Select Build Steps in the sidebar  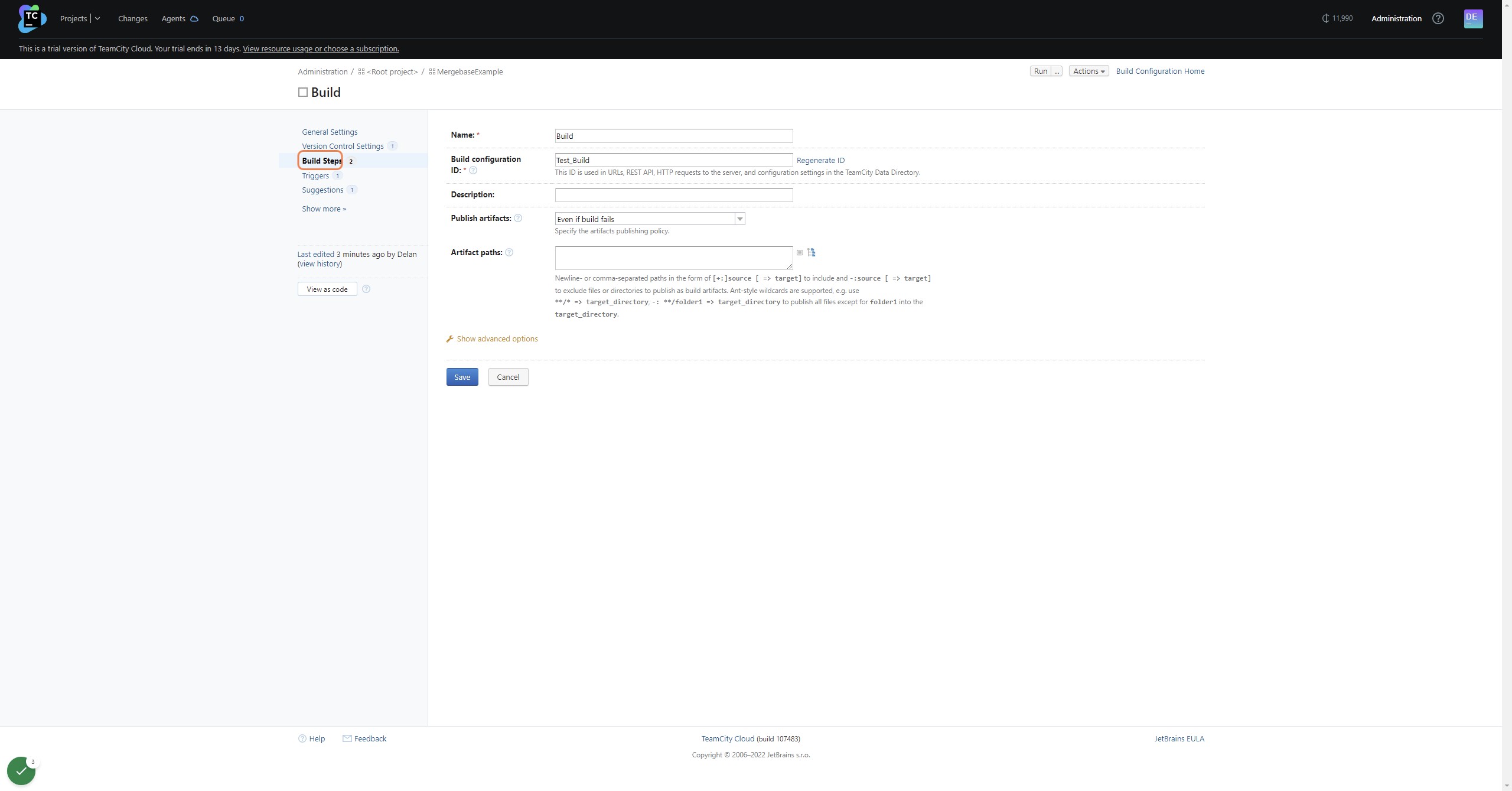click(321, 161)
